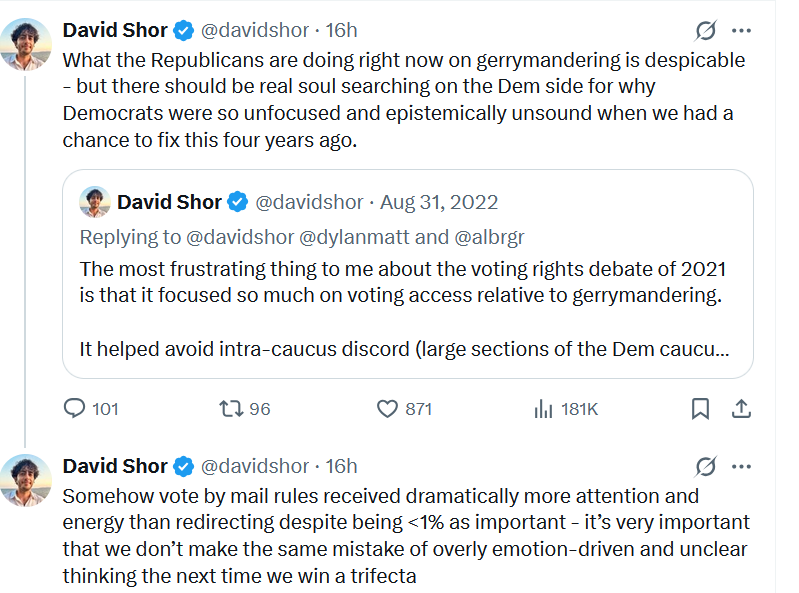Click blue verified badge on first tweet
The width and height of the screenshot is (799, 593).
tap(183, 31)
